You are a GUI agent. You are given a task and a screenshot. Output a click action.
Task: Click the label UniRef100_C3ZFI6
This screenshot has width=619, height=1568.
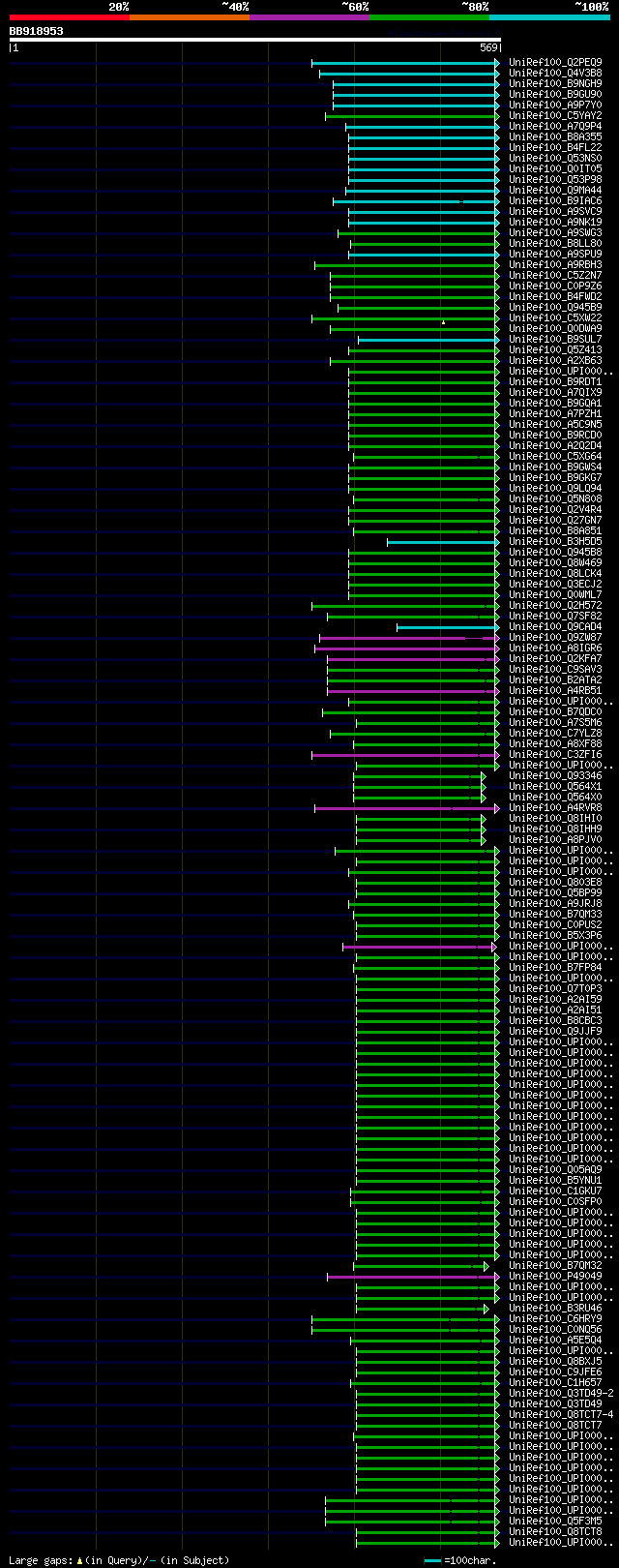pos(555,754)
